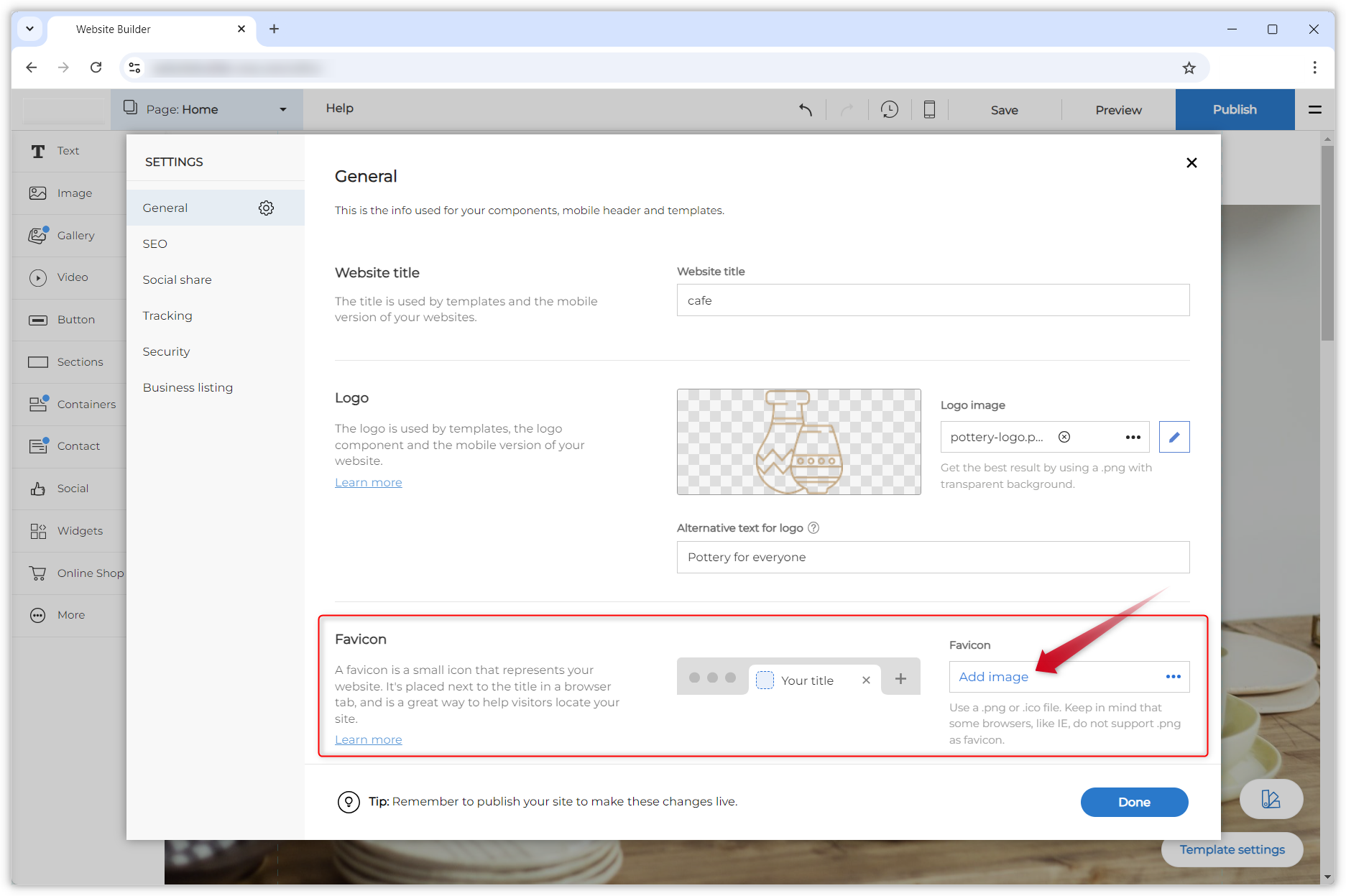Open the Social share settings section
The width and height of the screenshot is (1346, 896).
click(177, 280)
